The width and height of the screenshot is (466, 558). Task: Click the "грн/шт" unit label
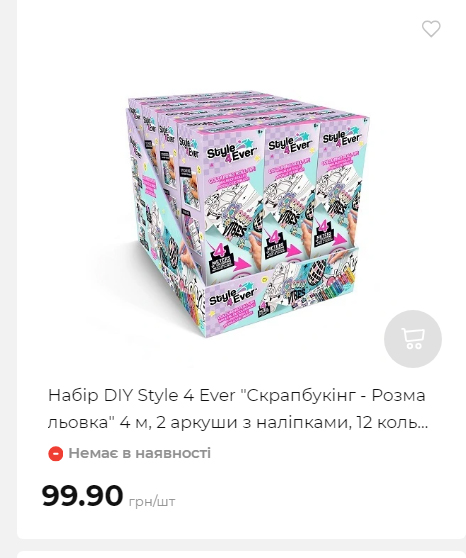point(152,501)
